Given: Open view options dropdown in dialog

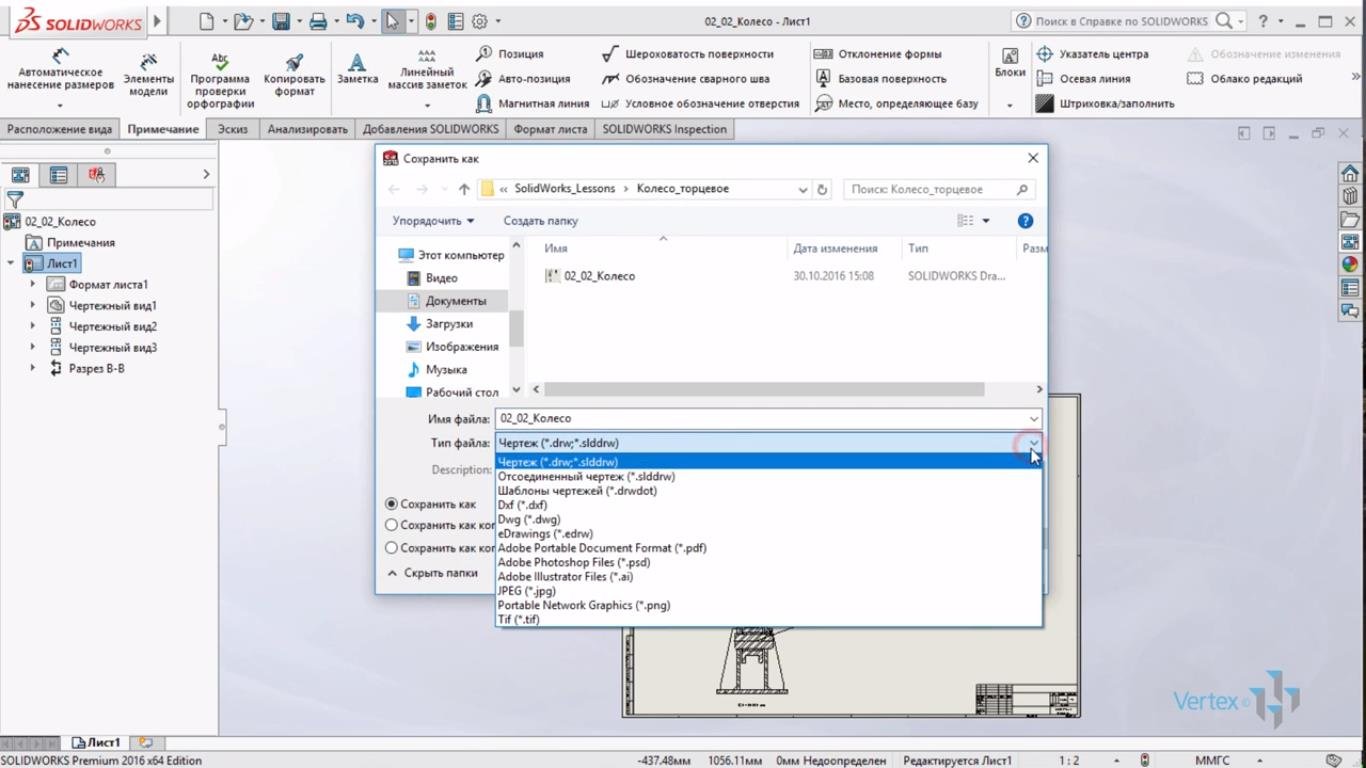Looking at the screenshot, I should 985,221.
